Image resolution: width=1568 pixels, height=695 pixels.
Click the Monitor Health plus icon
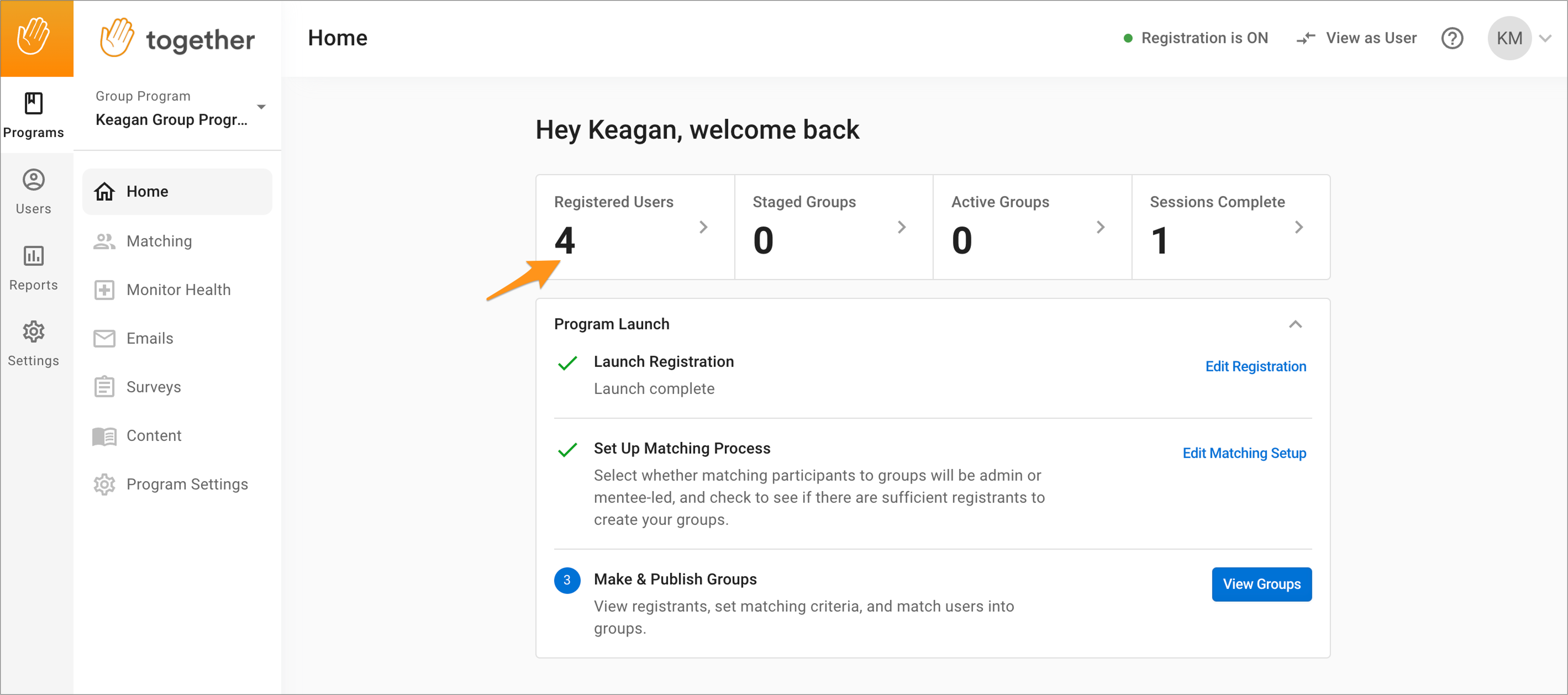(104, 290)
